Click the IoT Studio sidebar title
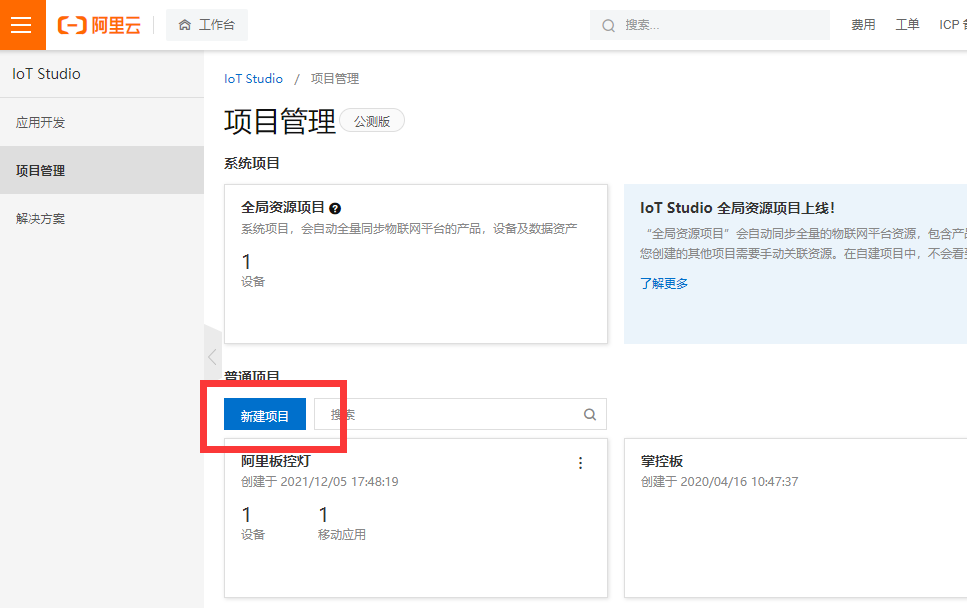 coord(46,73)
